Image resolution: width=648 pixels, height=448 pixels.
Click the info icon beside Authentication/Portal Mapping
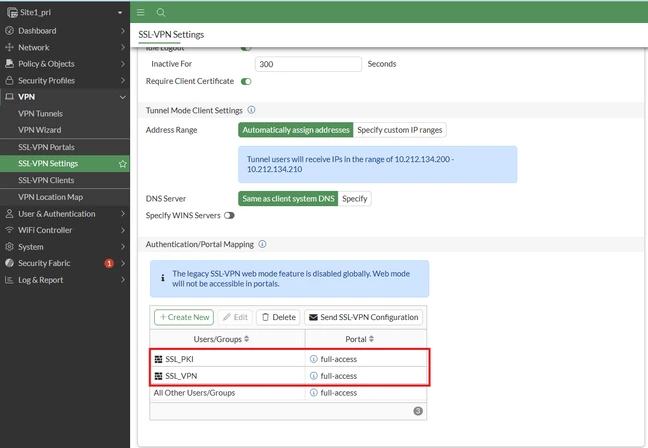[262, 244]
